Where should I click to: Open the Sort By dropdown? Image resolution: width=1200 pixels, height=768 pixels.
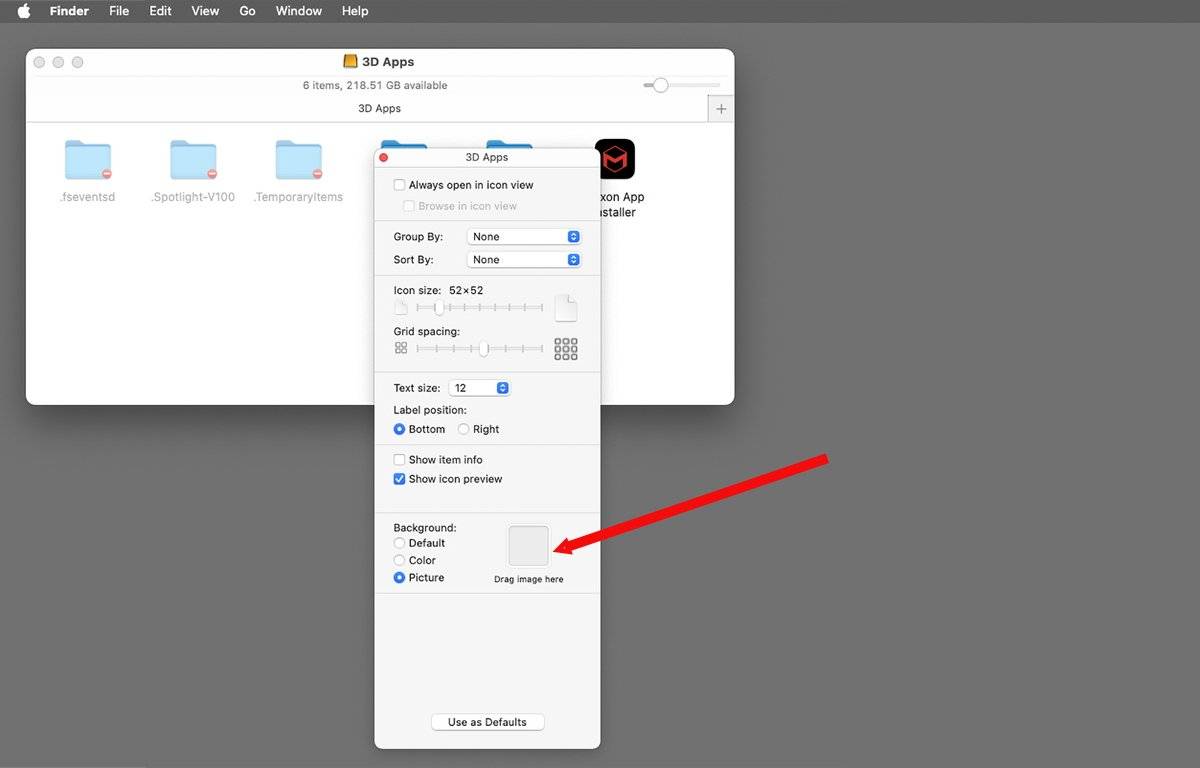(x=524, y=260)
